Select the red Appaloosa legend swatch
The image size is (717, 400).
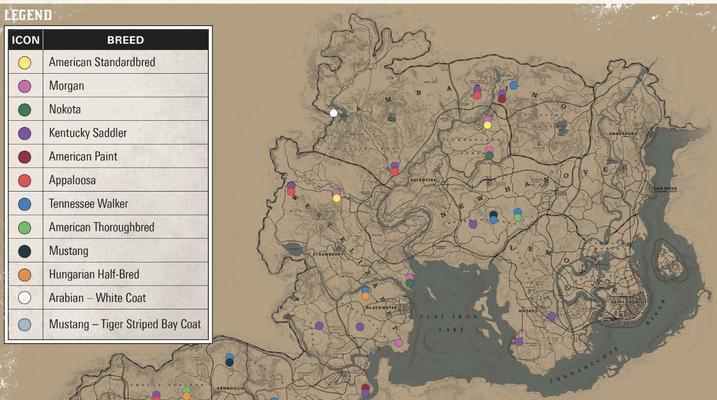click(25, 181)
